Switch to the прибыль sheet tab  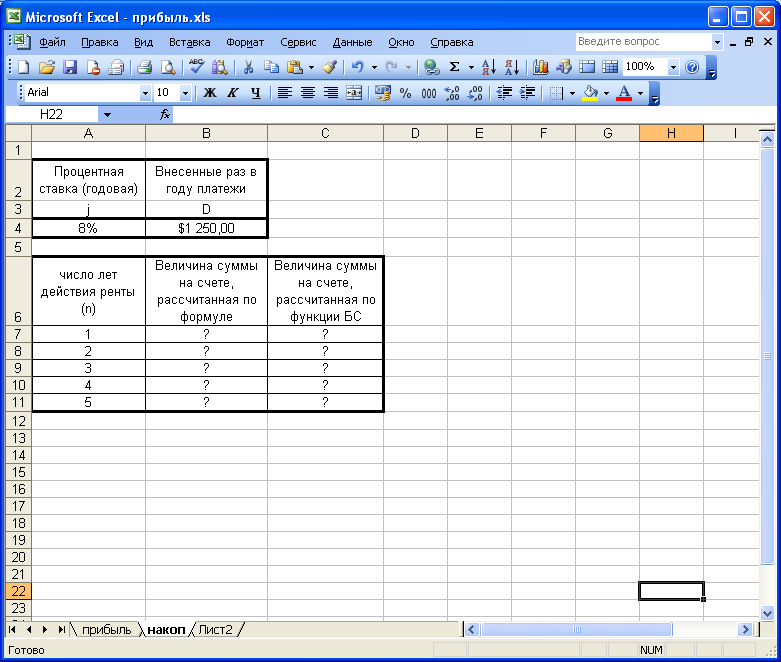106,630
